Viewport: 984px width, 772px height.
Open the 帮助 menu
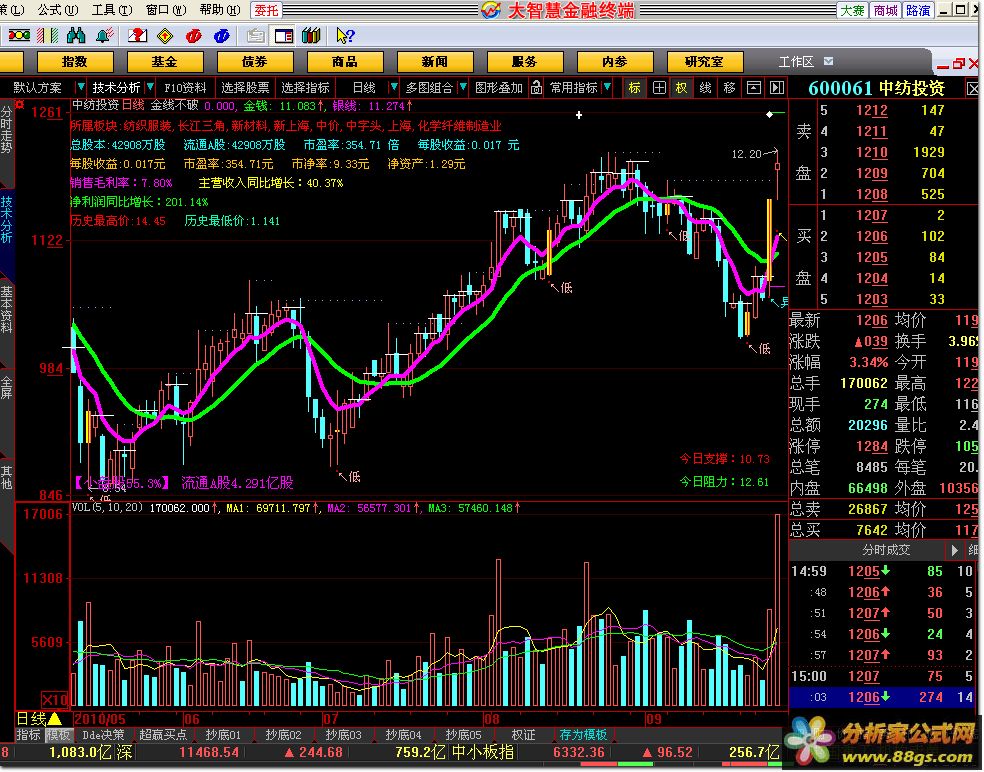220,9
